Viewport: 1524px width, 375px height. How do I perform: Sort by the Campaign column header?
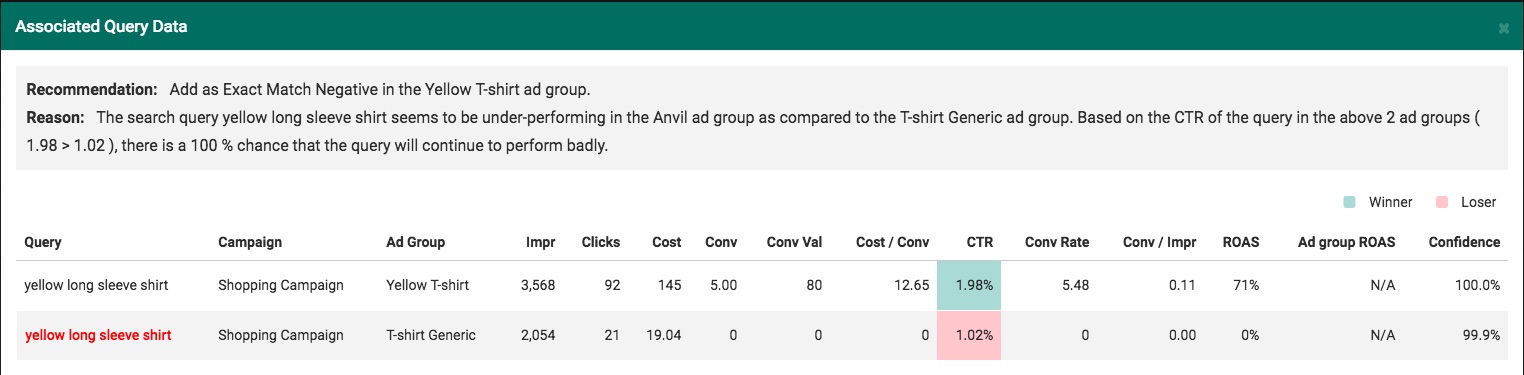point(250,242)
